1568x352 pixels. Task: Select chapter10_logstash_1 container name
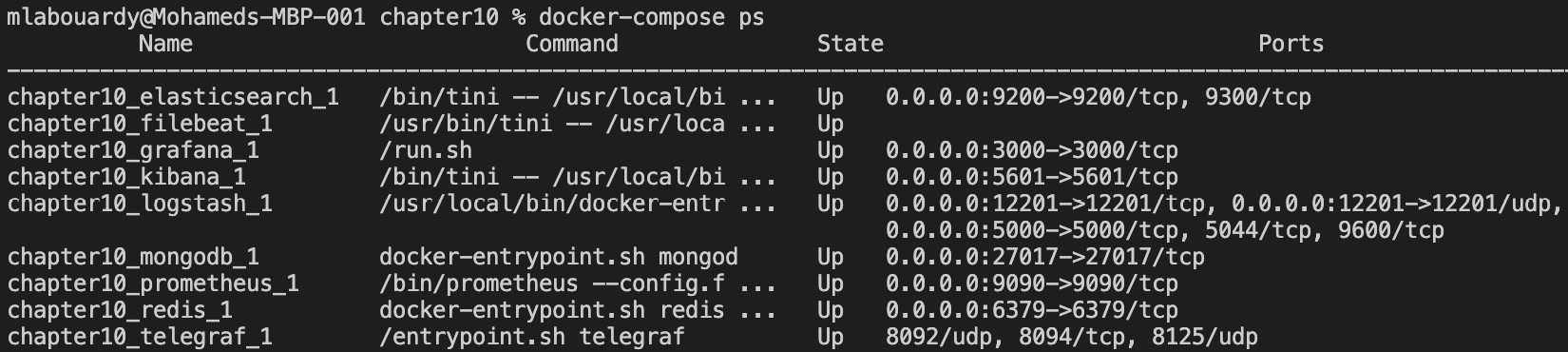coord(140,204)
